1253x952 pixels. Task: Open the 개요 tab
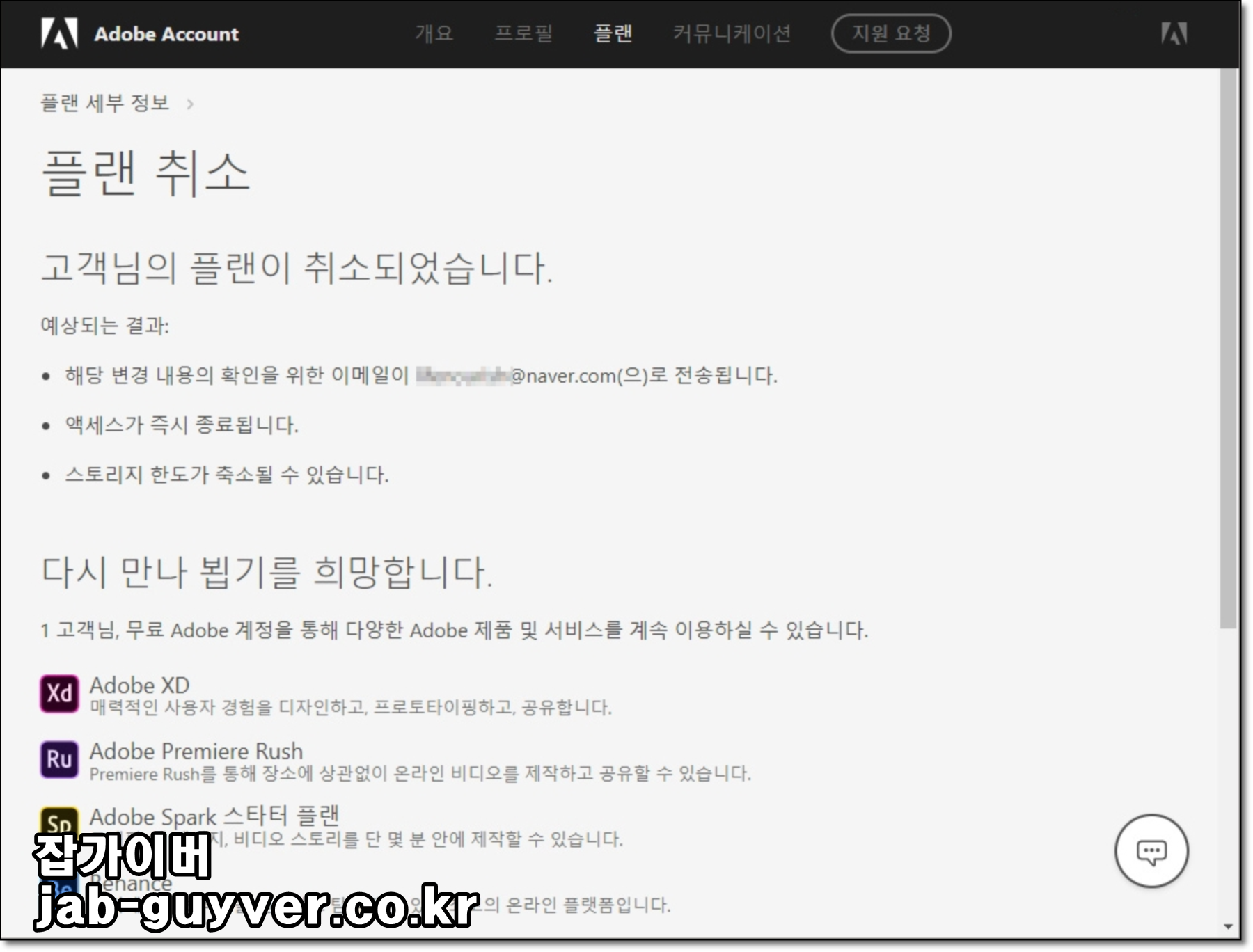tap(434, 33)
